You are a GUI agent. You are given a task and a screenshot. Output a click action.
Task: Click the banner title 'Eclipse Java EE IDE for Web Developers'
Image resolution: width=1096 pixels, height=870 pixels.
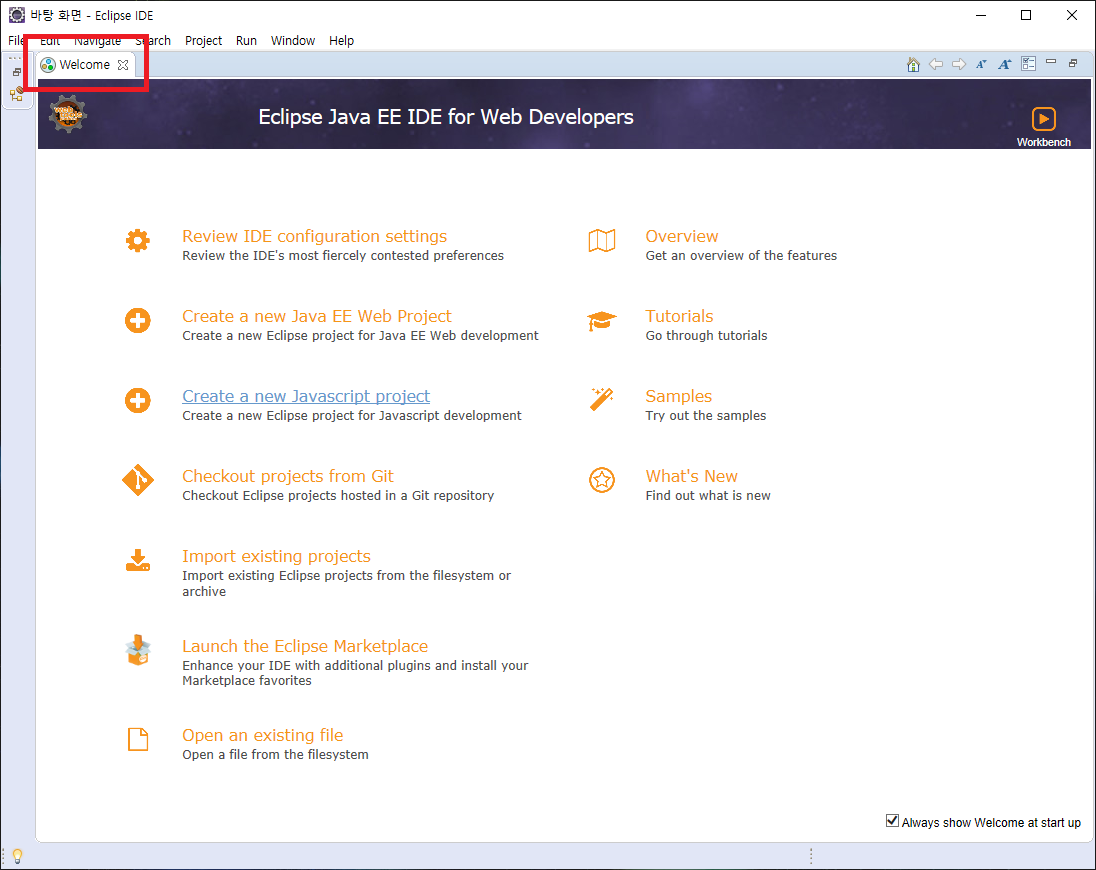pyautogui.click(x=446, y=117)
